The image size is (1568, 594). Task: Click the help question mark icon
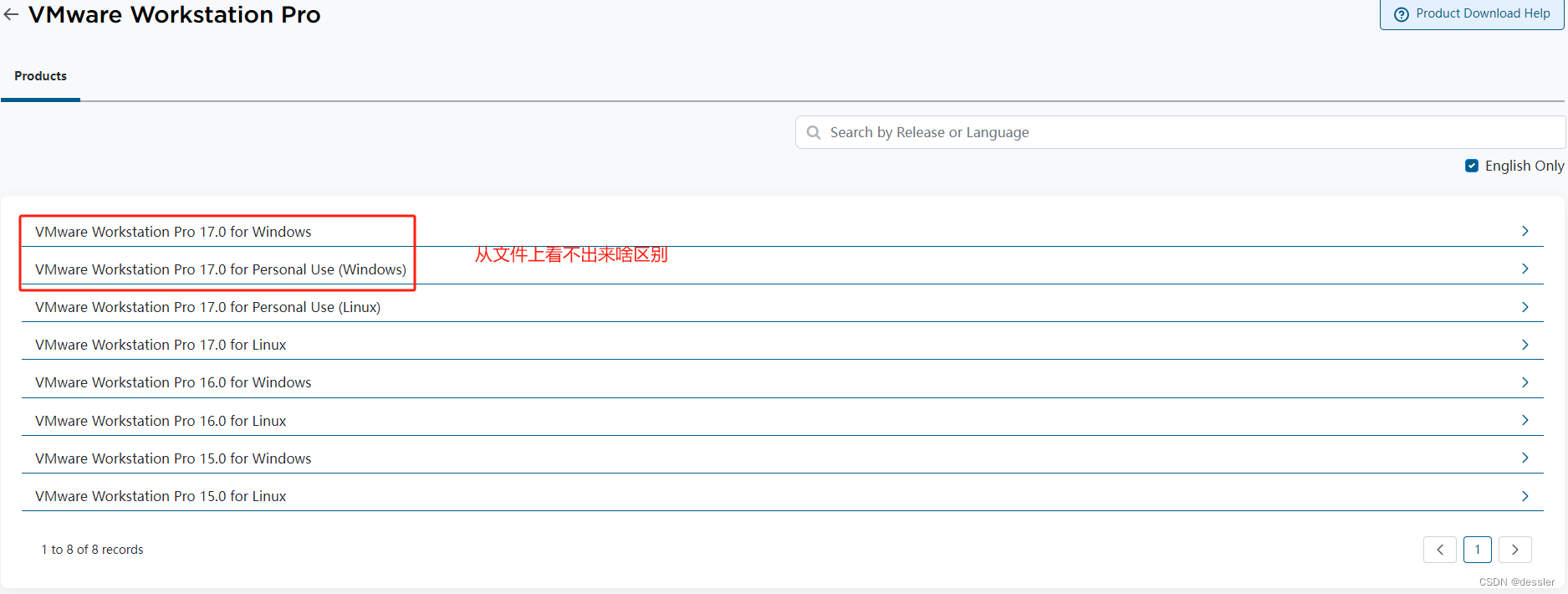1402,14
